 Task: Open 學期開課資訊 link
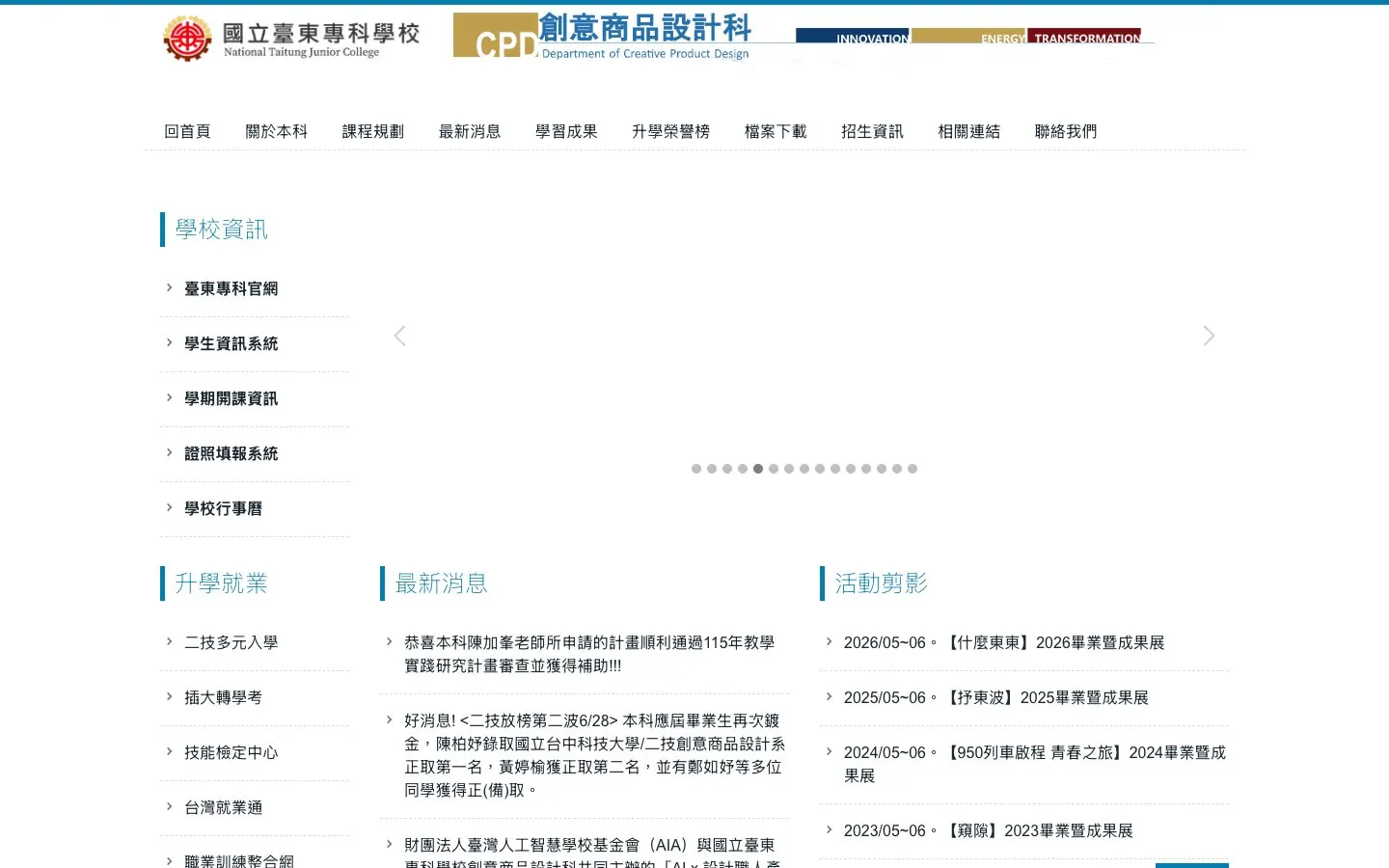(231, 398)
